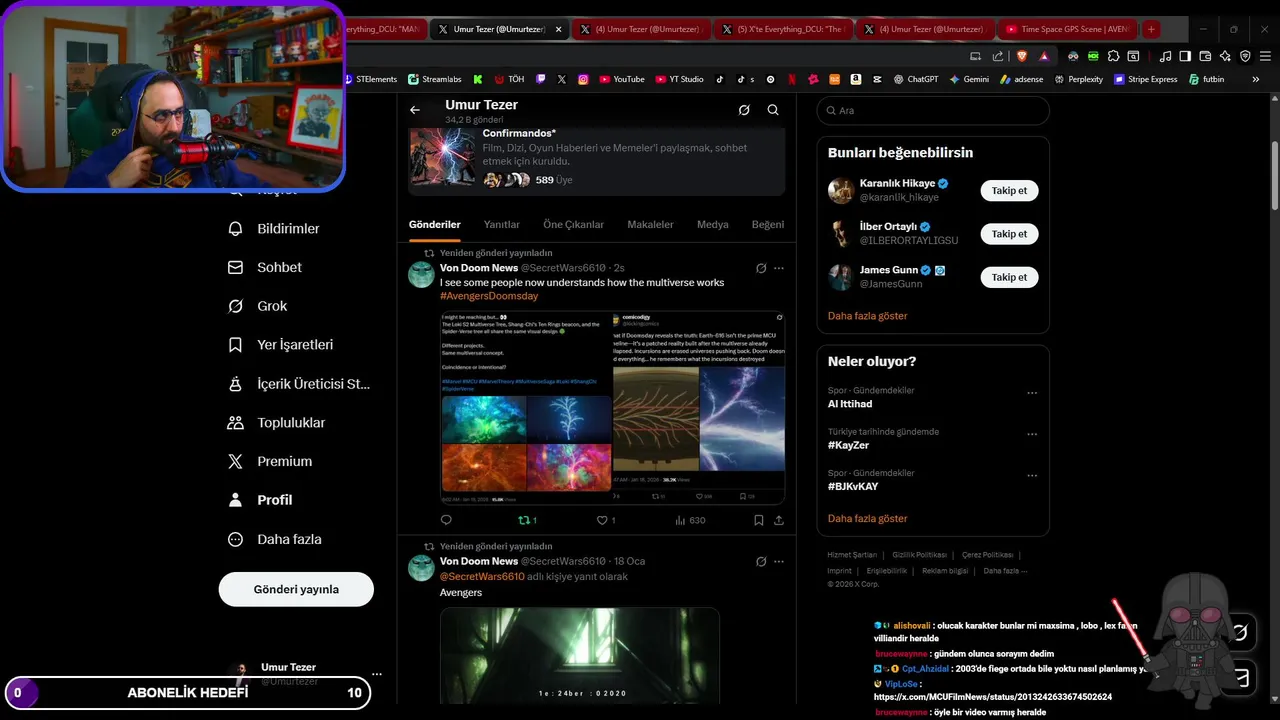Open the Streamlabs bookmark
Image resolution: width=1280 pixels, height=720 pixels.
pos(435,79)
